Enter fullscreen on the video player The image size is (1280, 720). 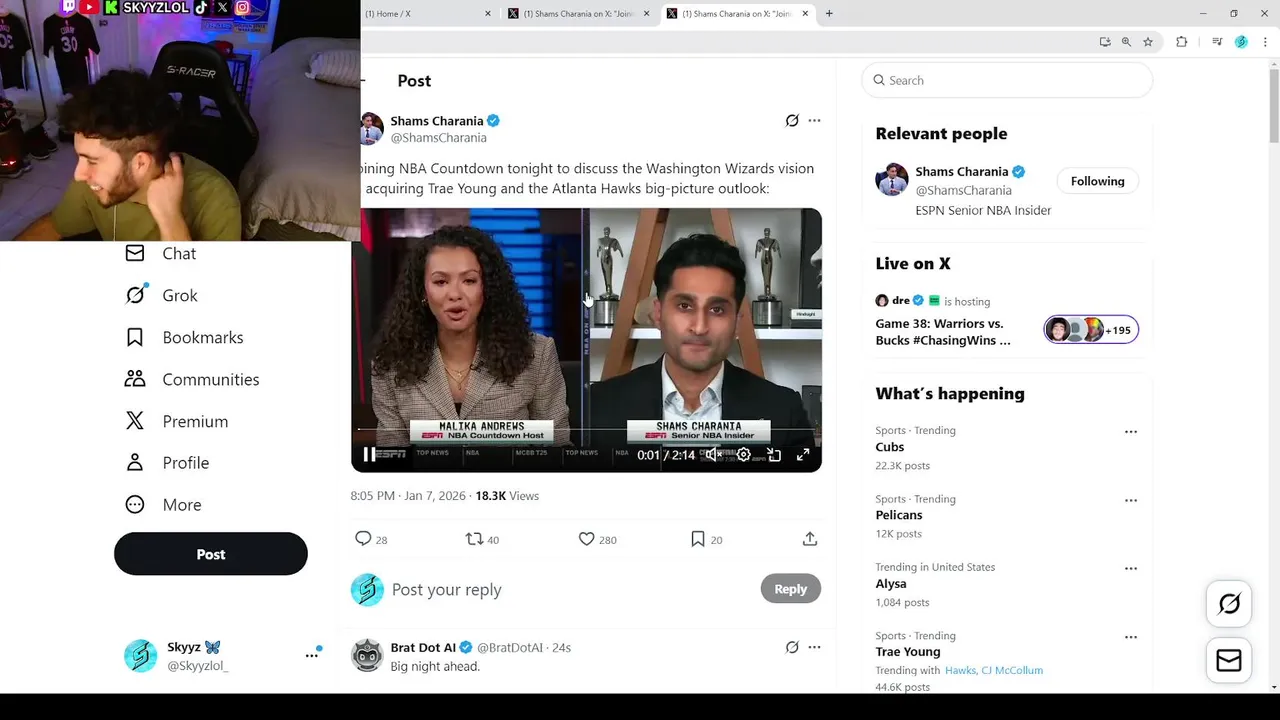[x=802, y=455]
